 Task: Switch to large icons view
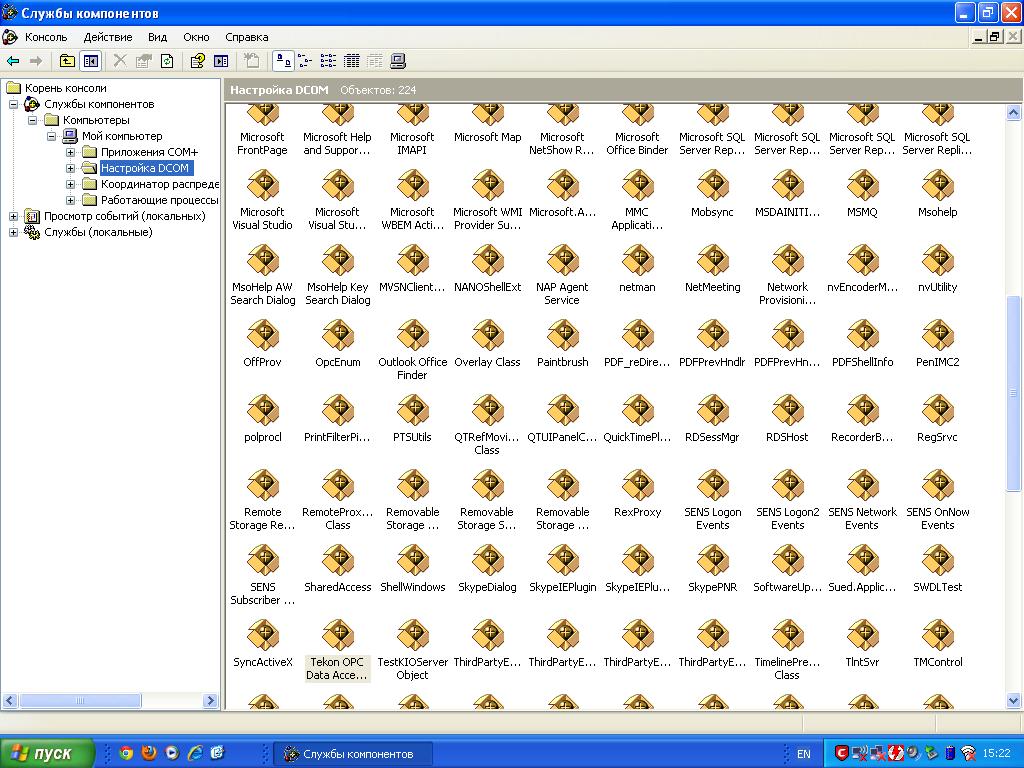[x=283, y=61]
